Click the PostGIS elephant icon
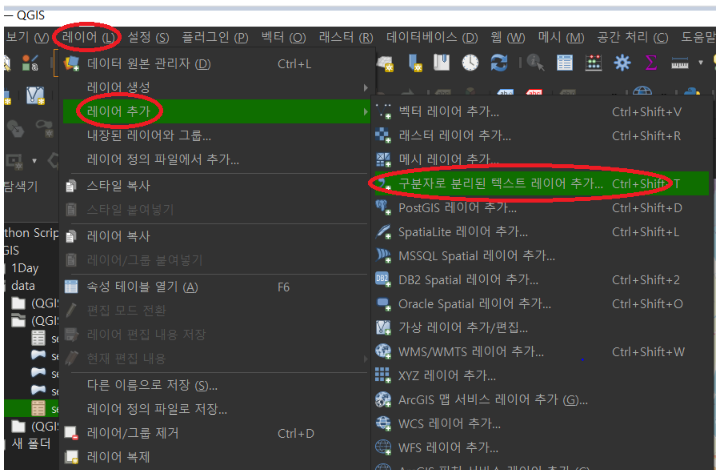This screenshot has width=716, height=470. 383,207
